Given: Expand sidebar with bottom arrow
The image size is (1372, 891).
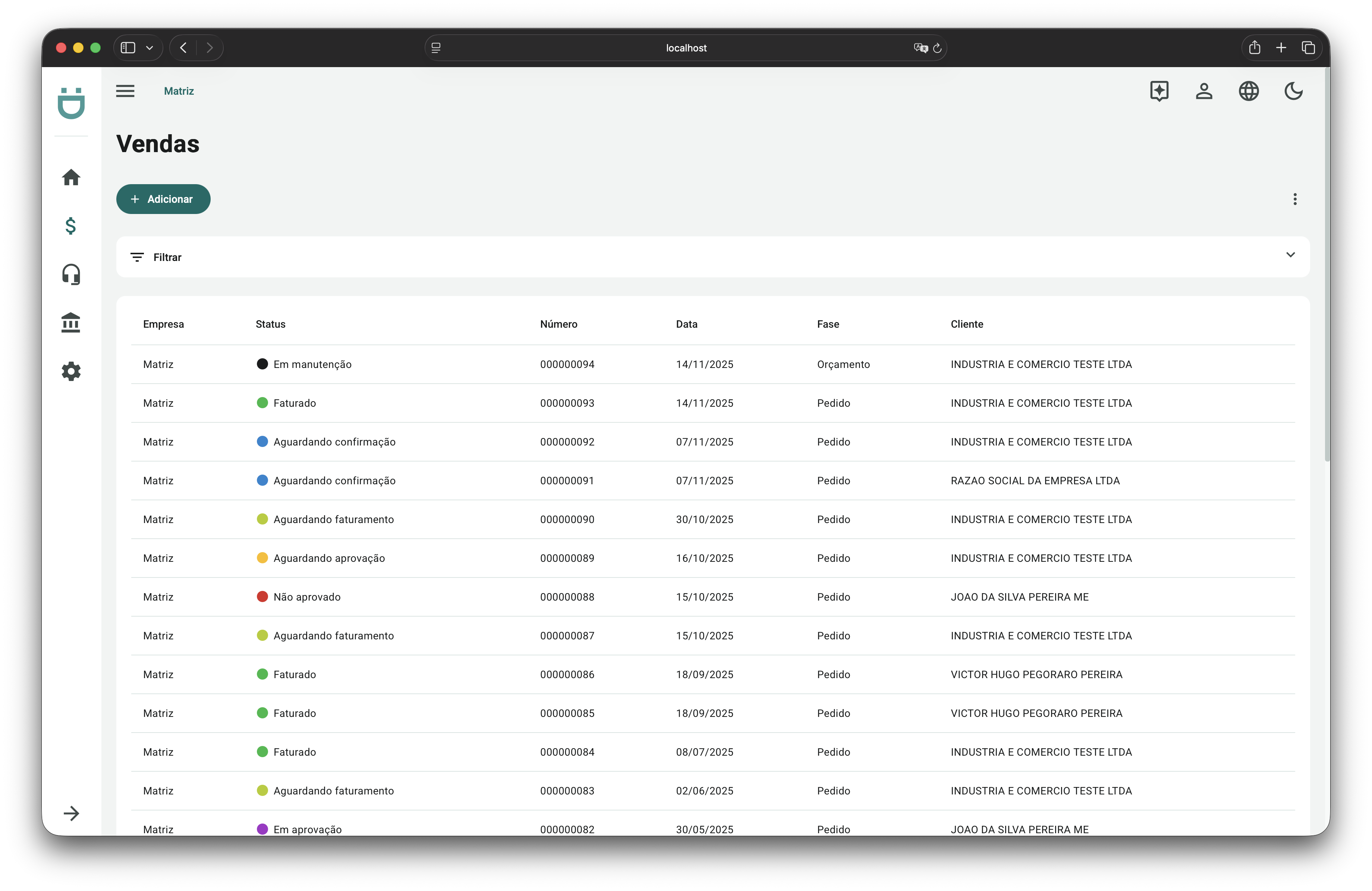Looking at the screenshot, I should [x=71, y=813].
